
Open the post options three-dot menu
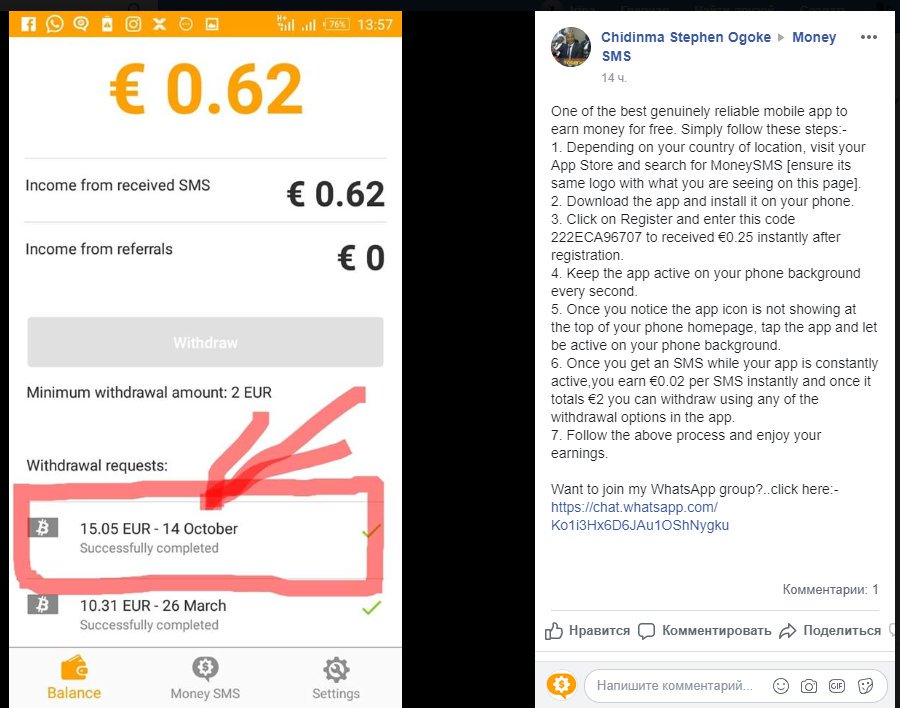[868, 37]
